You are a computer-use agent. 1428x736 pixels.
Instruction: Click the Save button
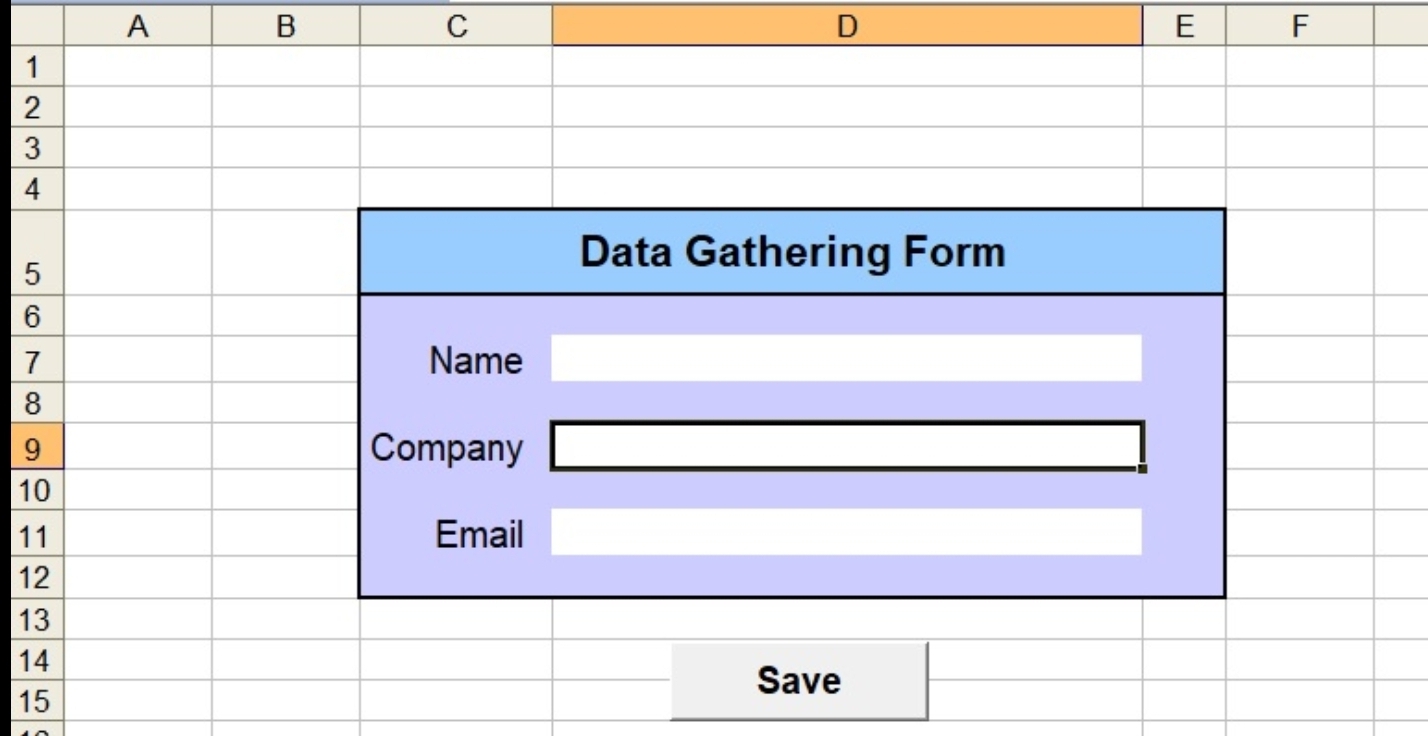pyautogui.click(x=798, y=681)
